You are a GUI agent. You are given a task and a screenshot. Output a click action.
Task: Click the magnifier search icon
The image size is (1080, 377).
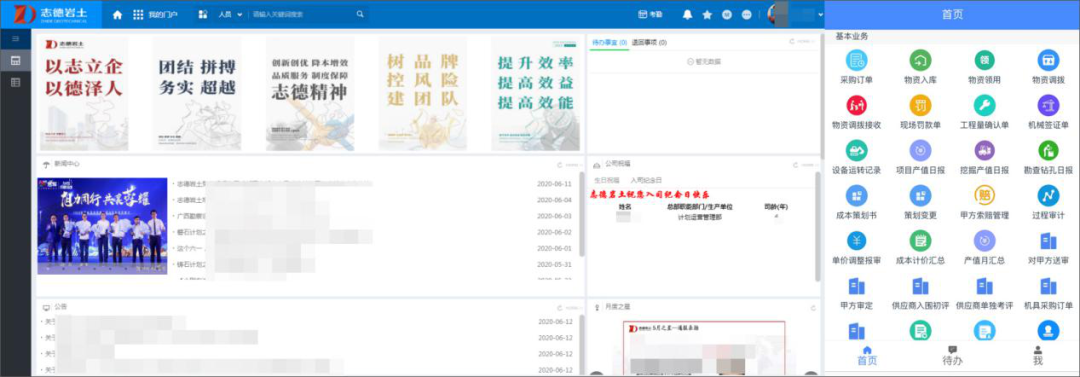pyautogui.click(x=360, y=14)
